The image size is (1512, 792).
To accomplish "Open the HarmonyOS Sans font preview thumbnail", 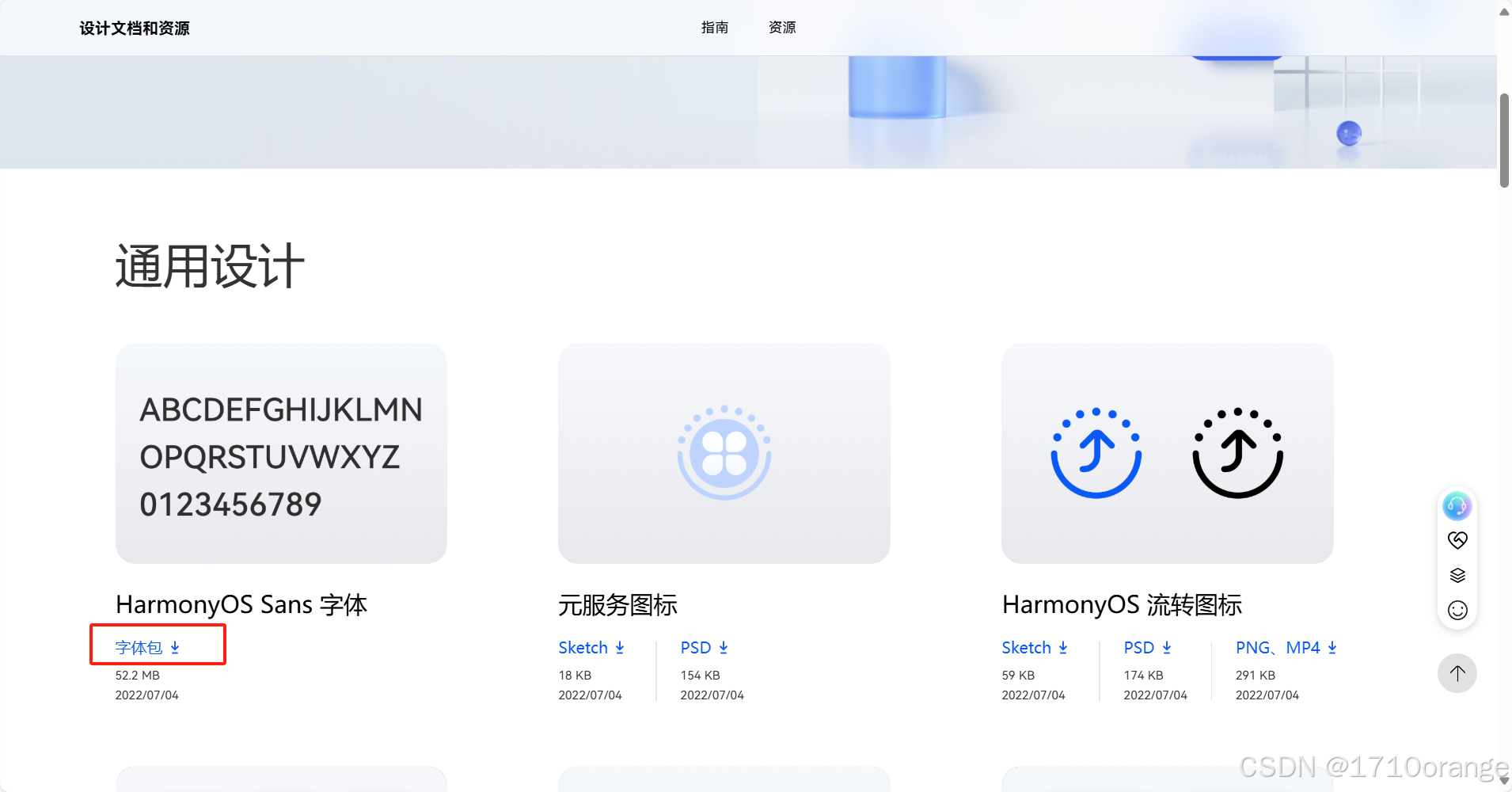I will (x=281, y=453).
